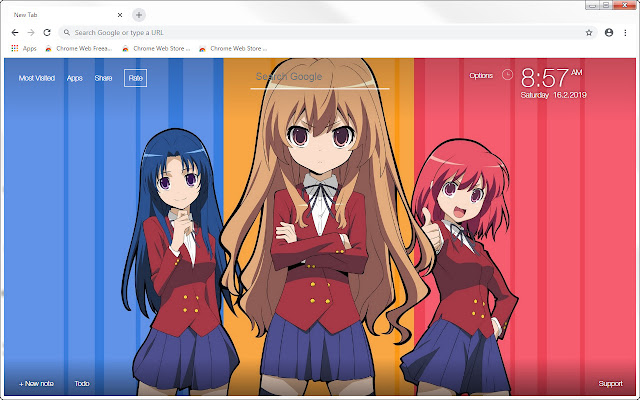Image resolution: width=640 pixels, height=400 pixels.
Task: Minimize the browser window
Action: pyautogui.click(x=592, y=5)
